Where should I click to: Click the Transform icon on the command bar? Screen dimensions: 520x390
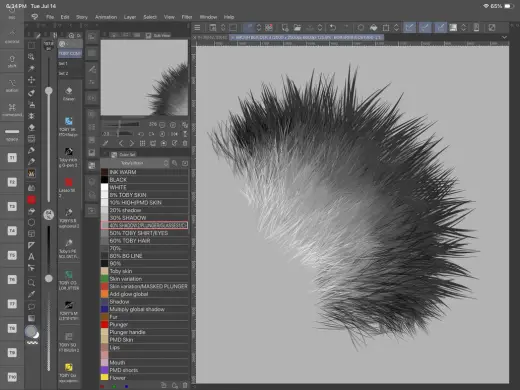[386, 28]
